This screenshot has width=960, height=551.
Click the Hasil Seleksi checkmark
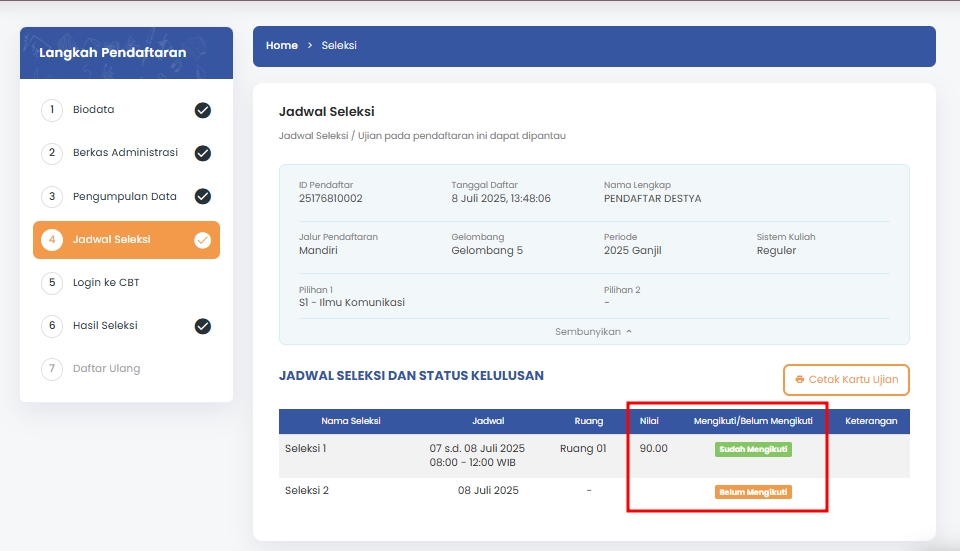tap(203, 326)
